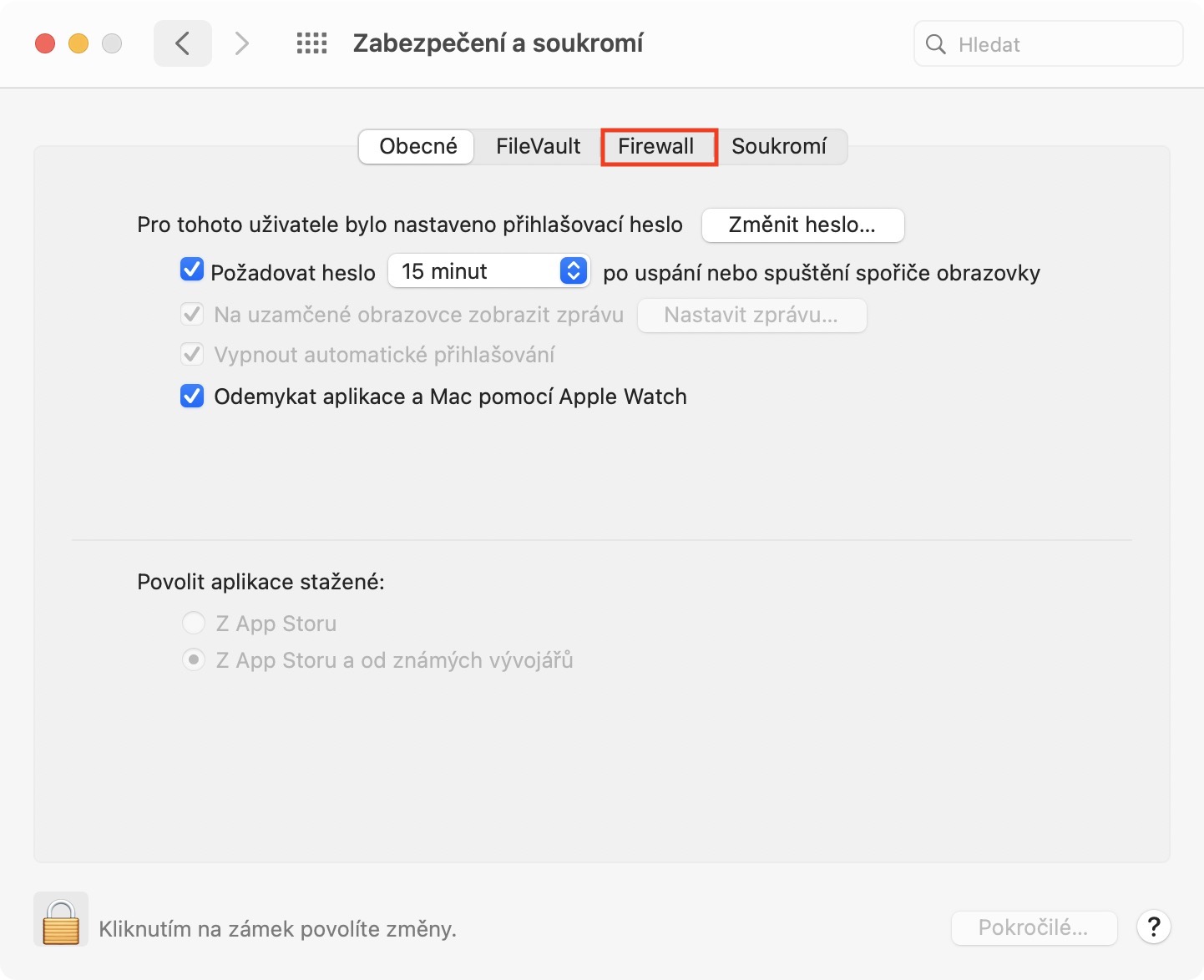Toggle Na uzamčené obrazovce zobrazit zprávu checkbox
The width and height of the screenshot is (1204, 980).
click(x=192, y=314)
